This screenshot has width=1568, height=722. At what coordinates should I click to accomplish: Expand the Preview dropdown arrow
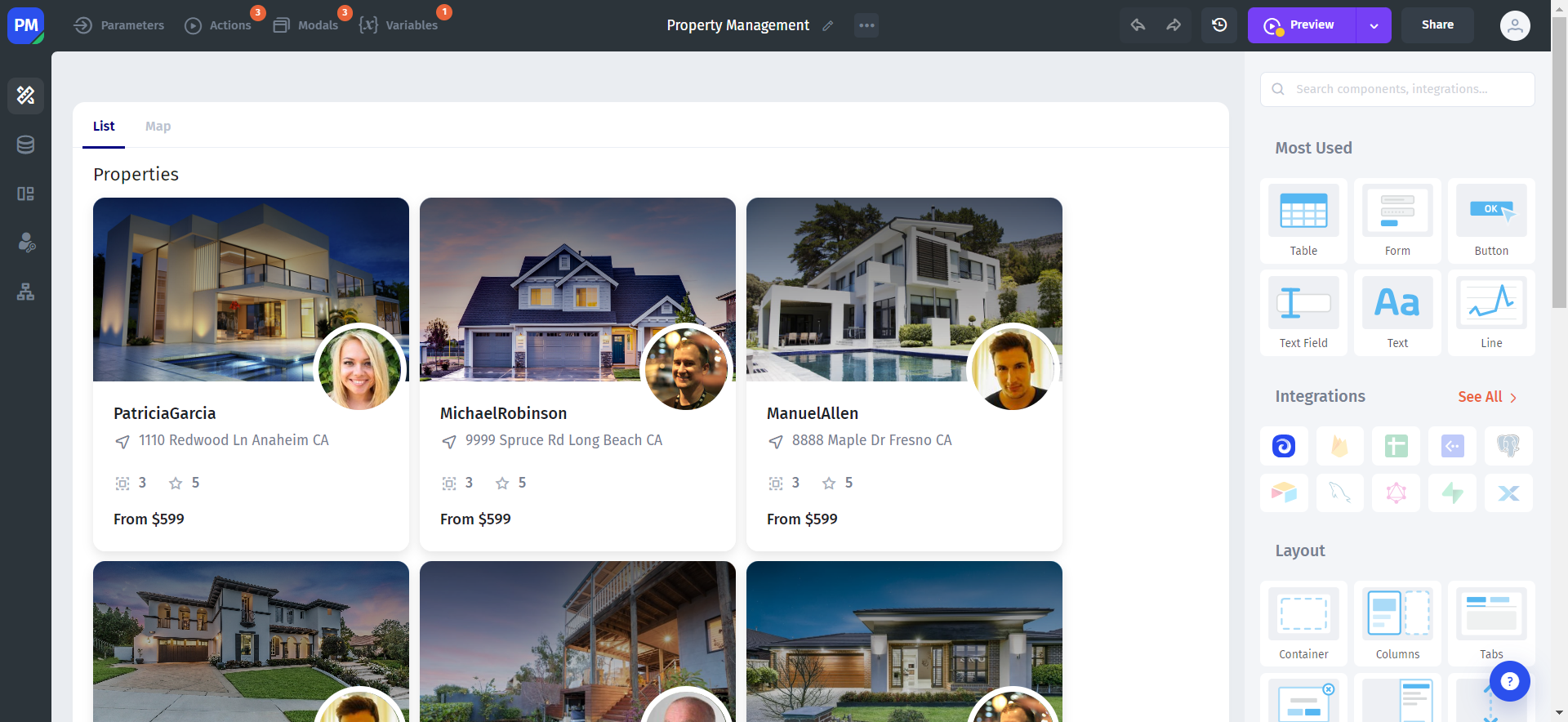(x=1374, y=25)
